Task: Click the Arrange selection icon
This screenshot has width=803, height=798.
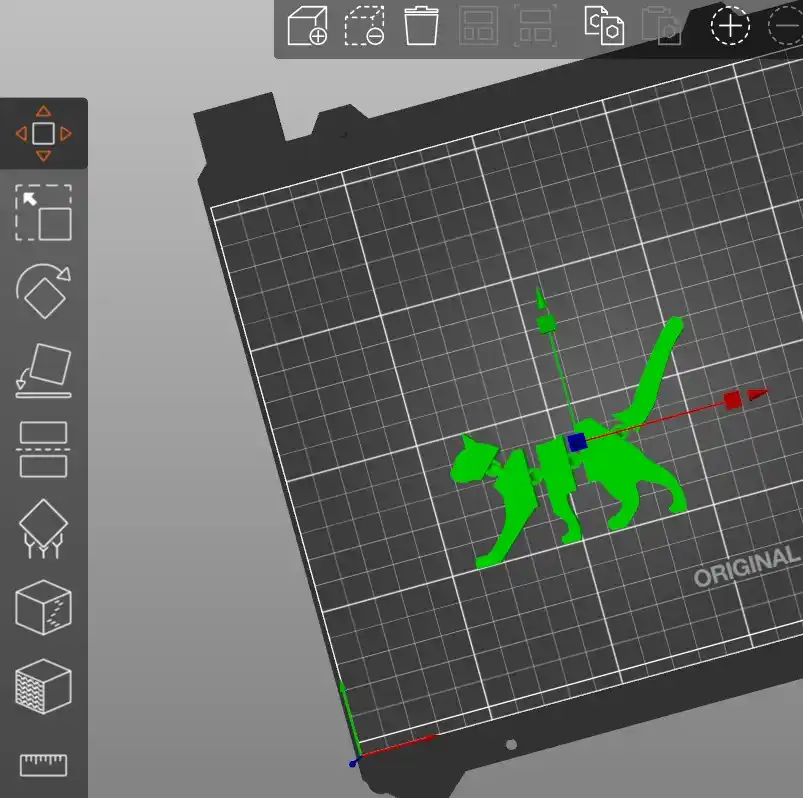Action: tap(535, 26)
